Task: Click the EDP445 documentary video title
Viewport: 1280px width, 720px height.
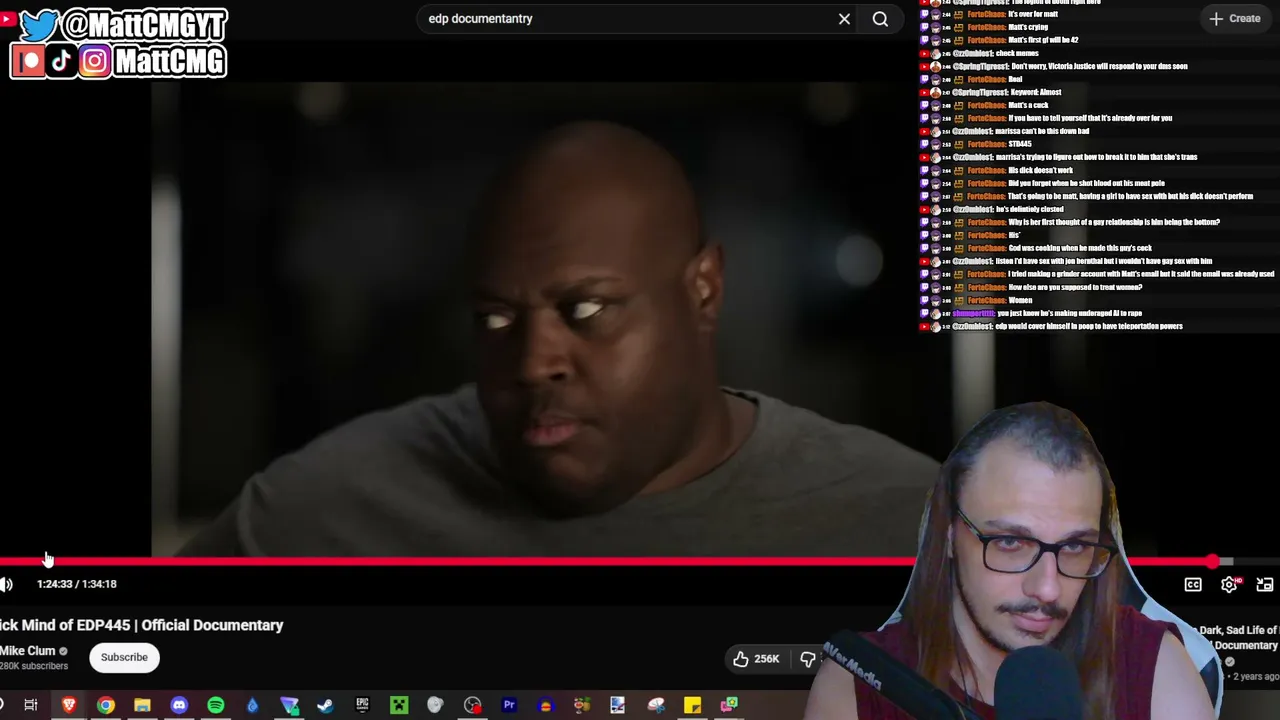Action: 142,625
